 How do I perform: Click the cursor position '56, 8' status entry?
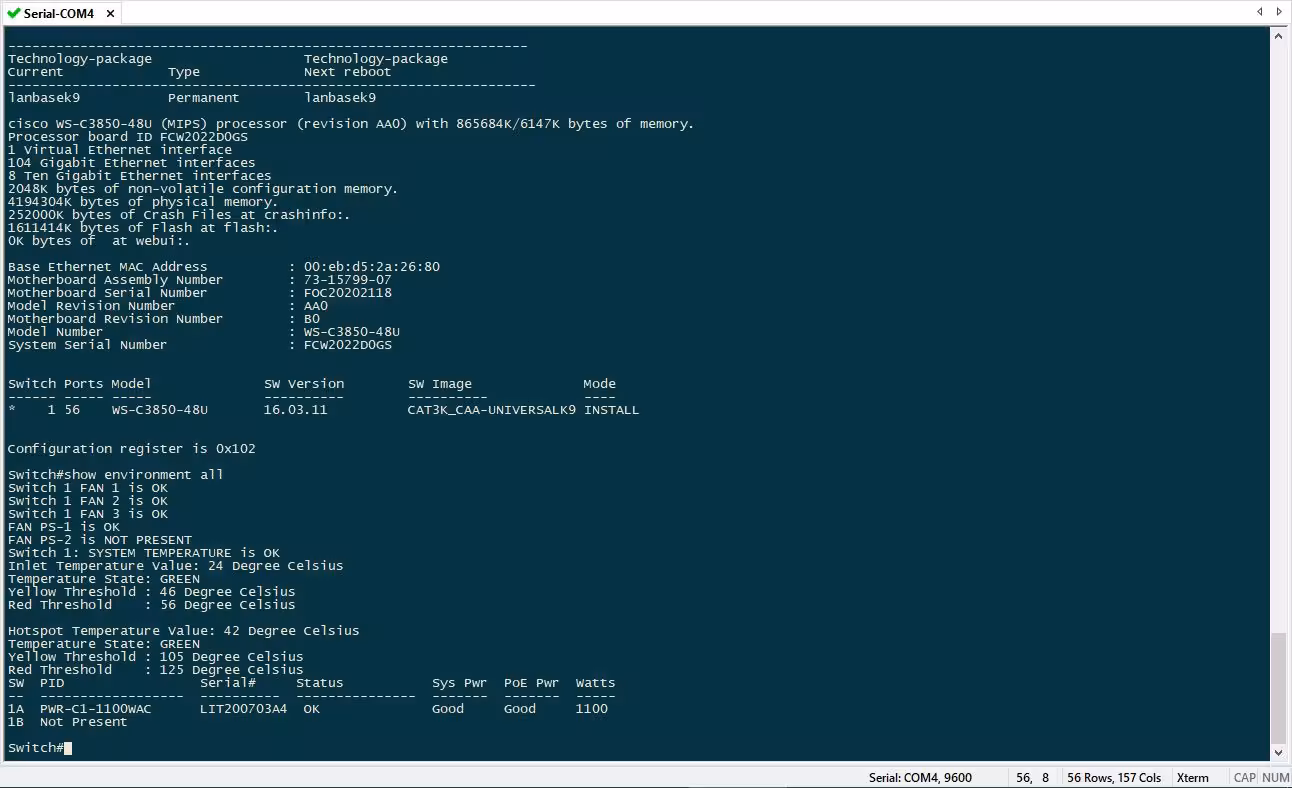pos(1032,778)
